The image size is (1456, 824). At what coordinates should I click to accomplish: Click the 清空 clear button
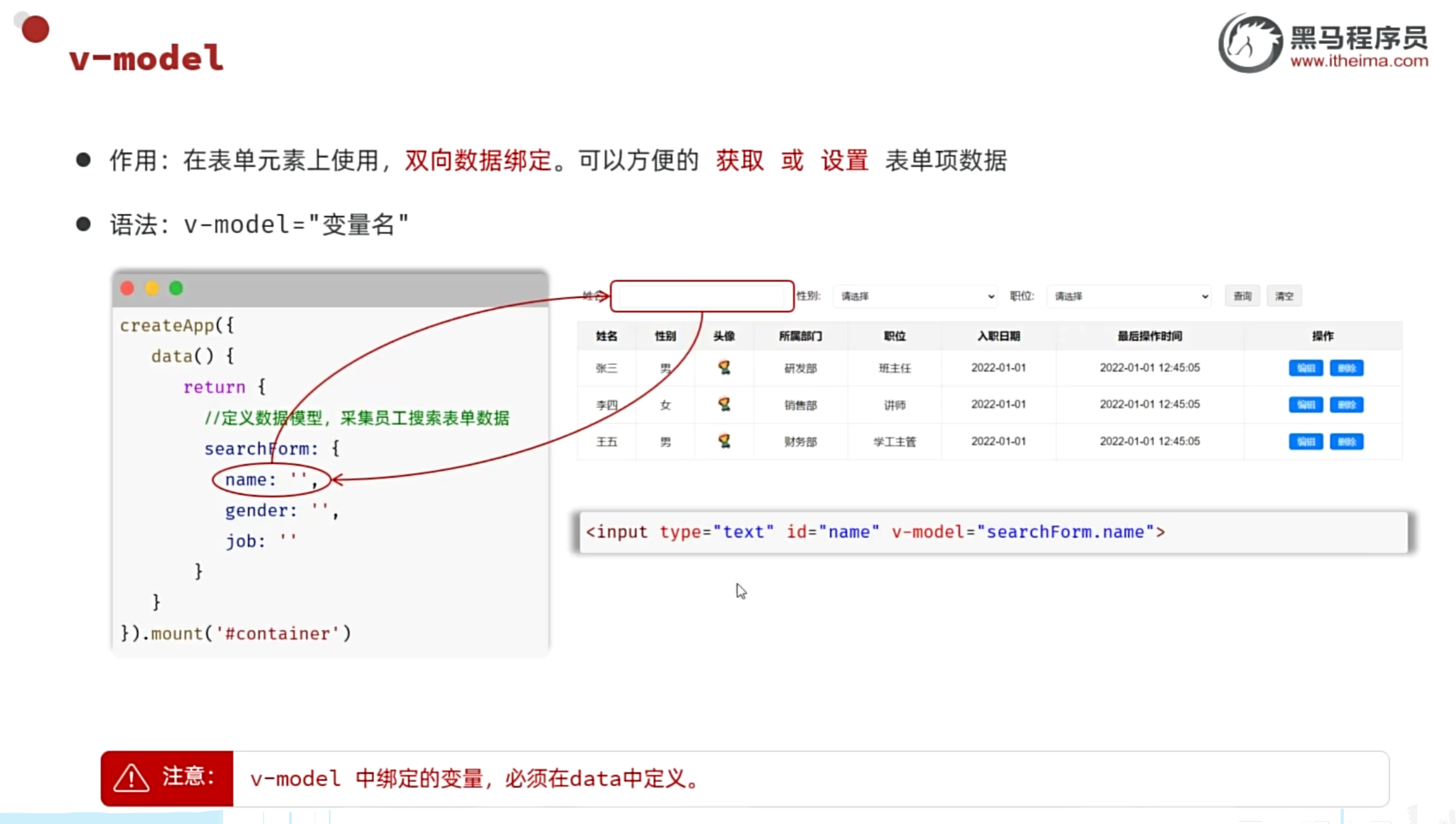[1284, 296]
